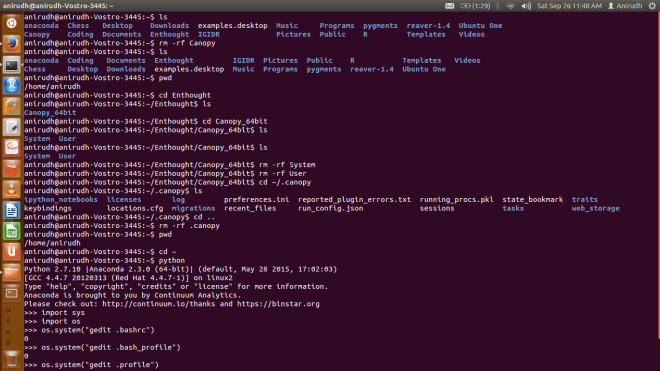Click the blue 'web_storage' directory name
The width and height of the screenshot is (660, 371).
pos(596,208)
